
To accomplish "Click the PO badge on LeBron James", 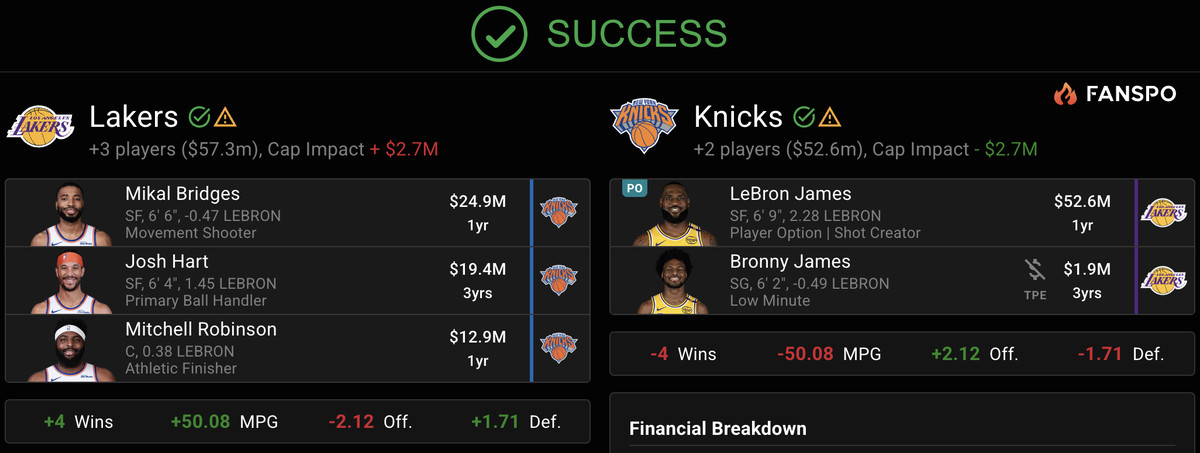I will pos(633,187).
